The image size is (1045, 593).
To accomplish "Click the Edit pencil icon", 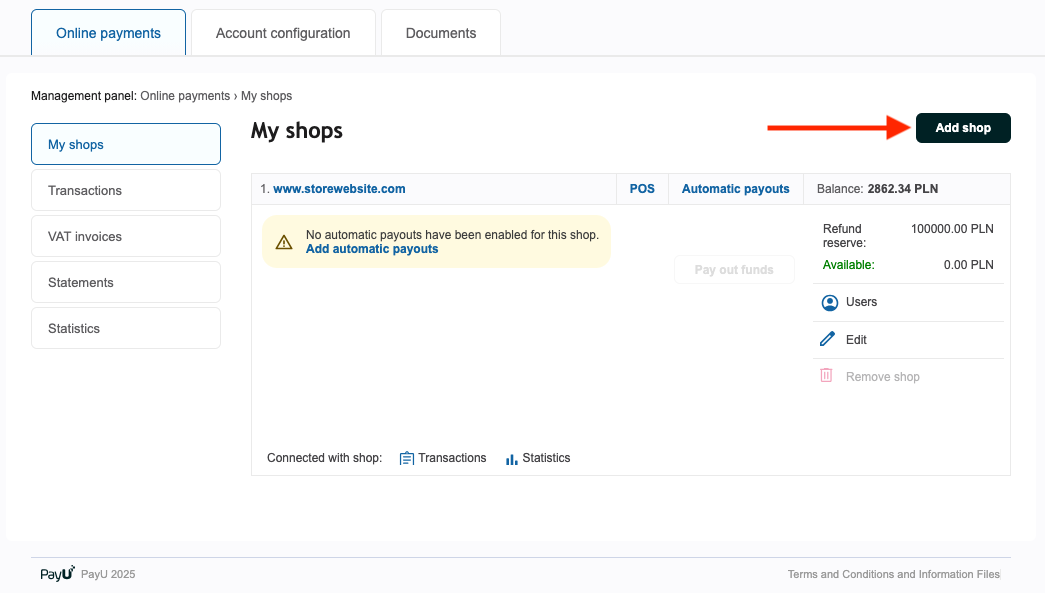I will click(827, 340).
